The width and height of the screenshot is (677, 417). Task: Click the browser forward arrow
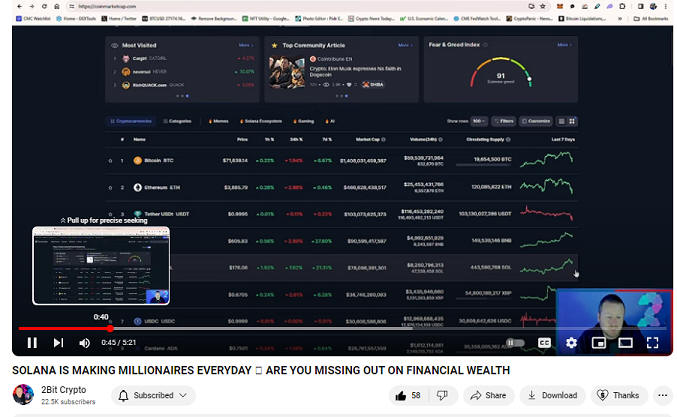point(32,6)
